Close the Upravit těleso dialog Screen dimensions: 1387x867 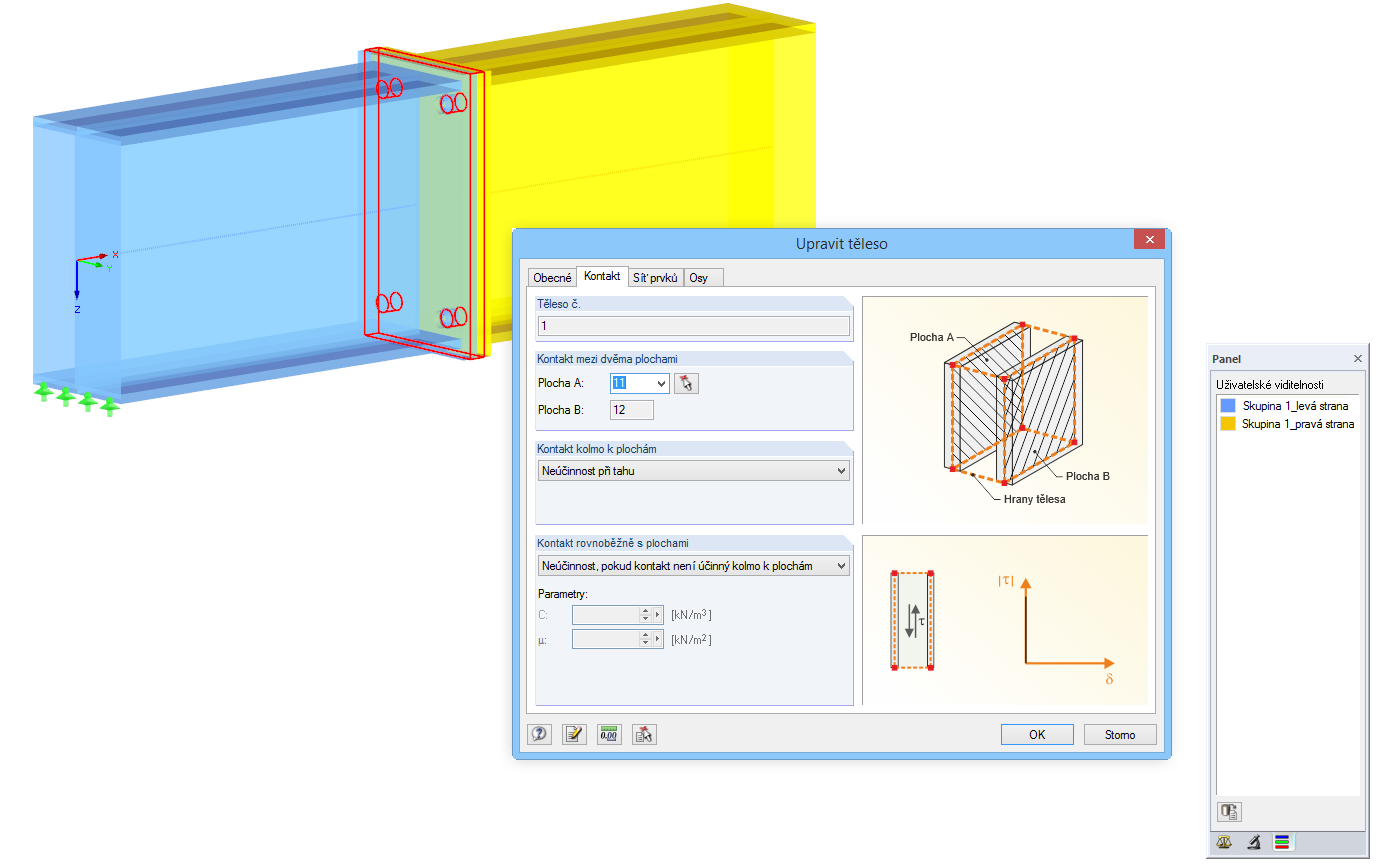tap(1149, 240)
